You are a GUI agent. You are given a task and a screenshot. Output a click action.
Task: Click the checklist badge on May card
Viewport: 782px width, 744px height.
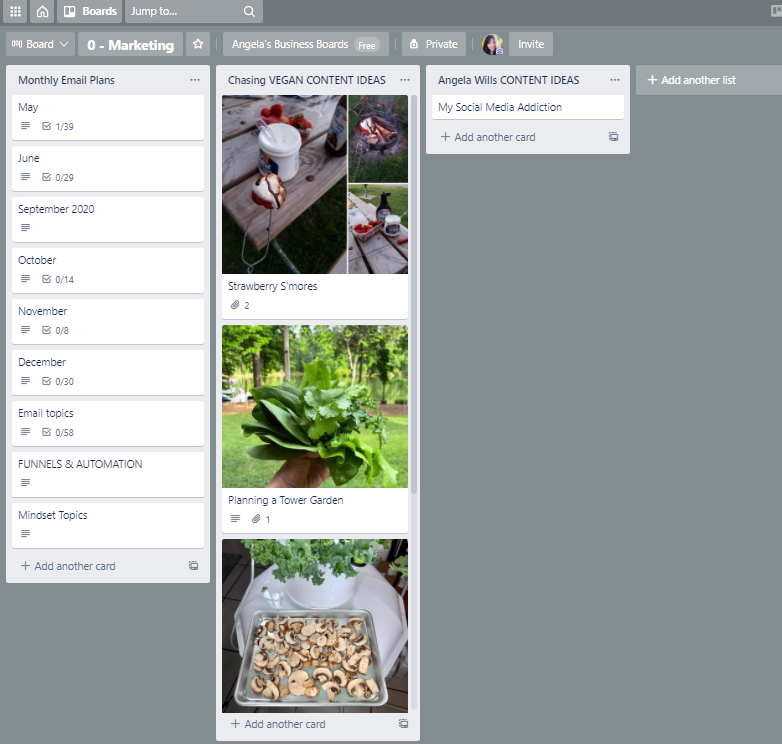click(x=59, y=127)
